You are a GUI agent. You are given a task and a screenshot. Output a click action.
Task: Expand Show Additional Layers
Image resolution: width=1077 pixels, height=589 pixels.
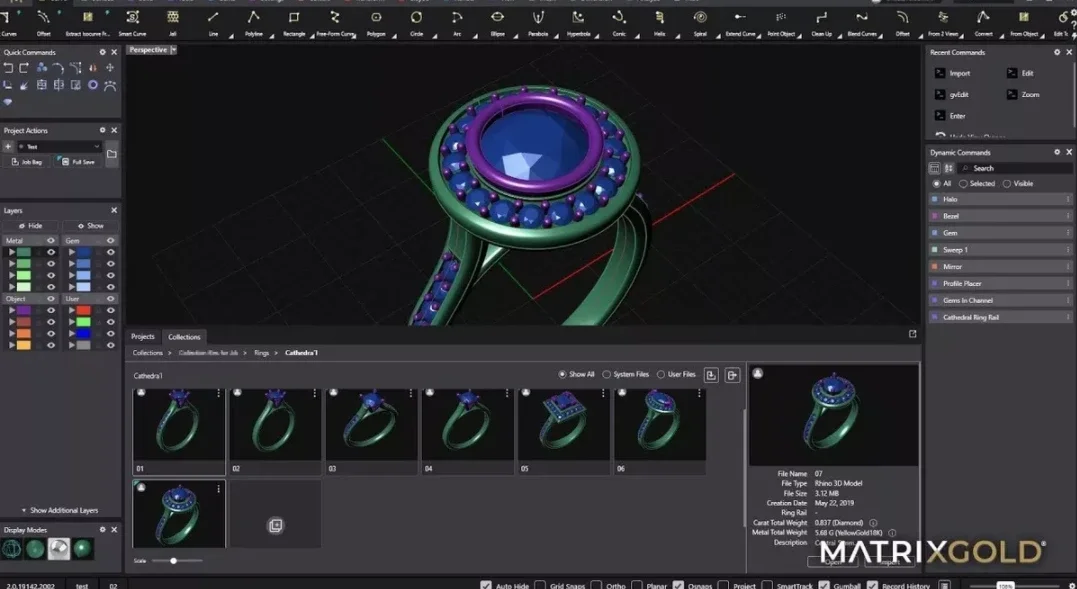pos(60,511)
